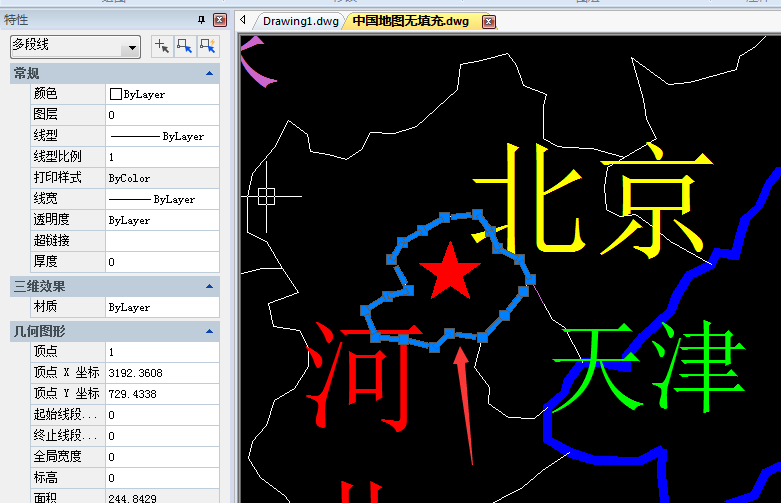
Task: Click the empty 超链接 value field
Action: click(x=162, y=241)
